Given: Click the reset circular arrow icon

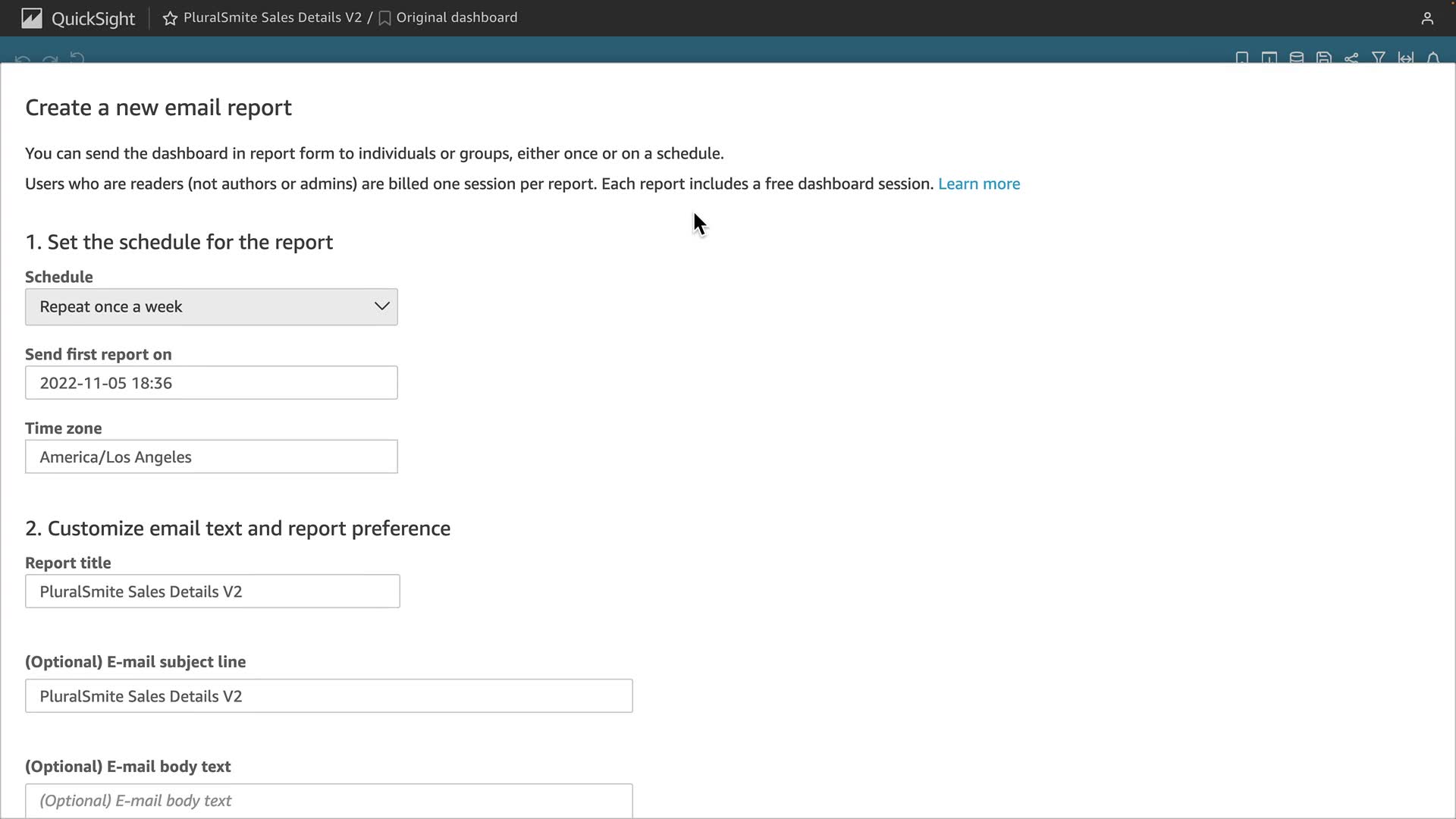Looking at the screenshot, I should 77,58.
